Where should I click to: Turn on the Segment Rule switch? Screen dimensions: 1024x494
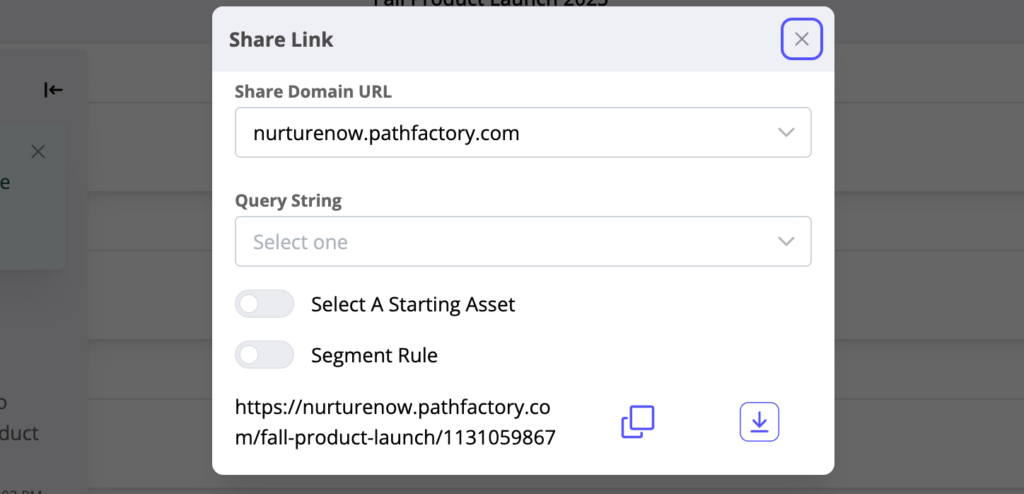pos(264,355)
